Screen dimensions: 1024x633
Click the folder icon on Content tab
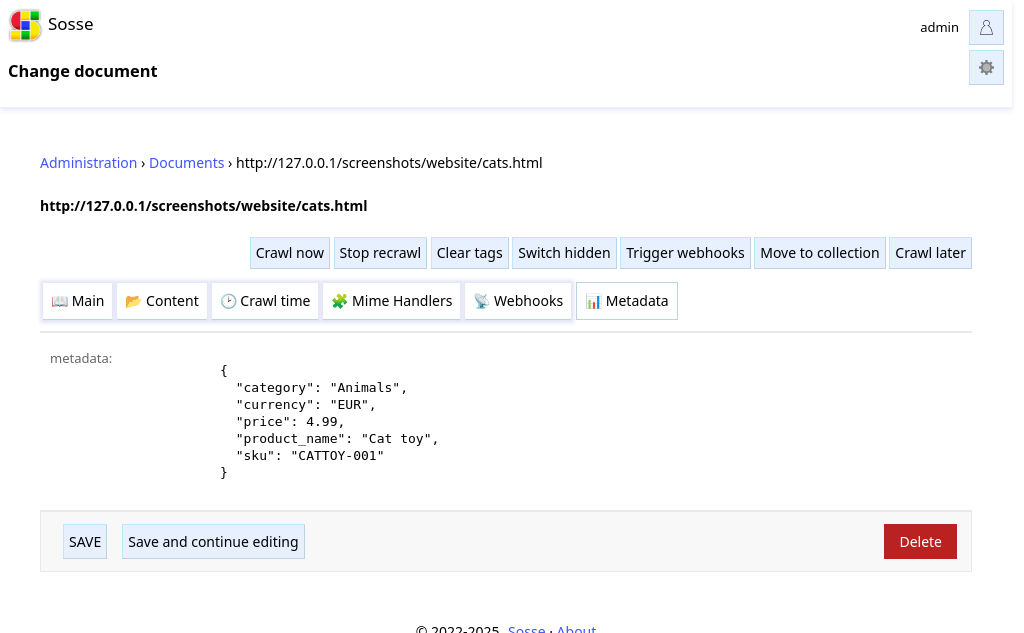133,301
